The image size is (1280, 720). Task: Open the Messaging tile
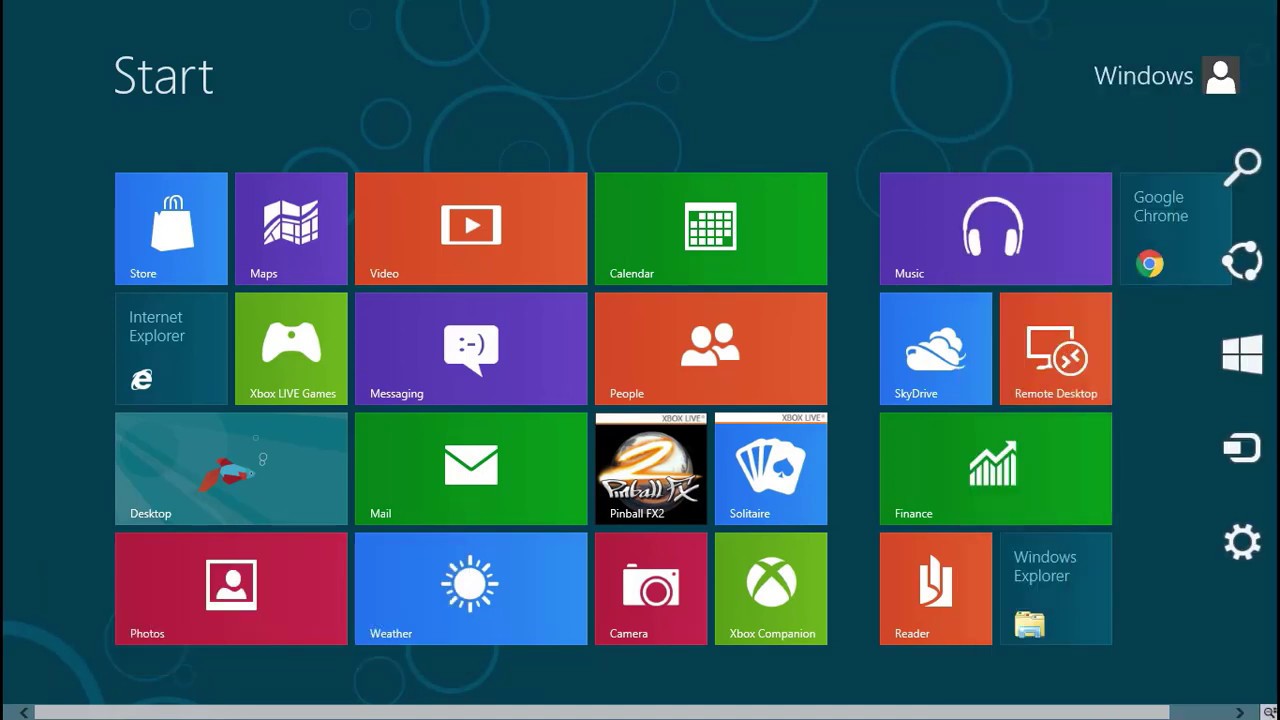tap(471, 349)
